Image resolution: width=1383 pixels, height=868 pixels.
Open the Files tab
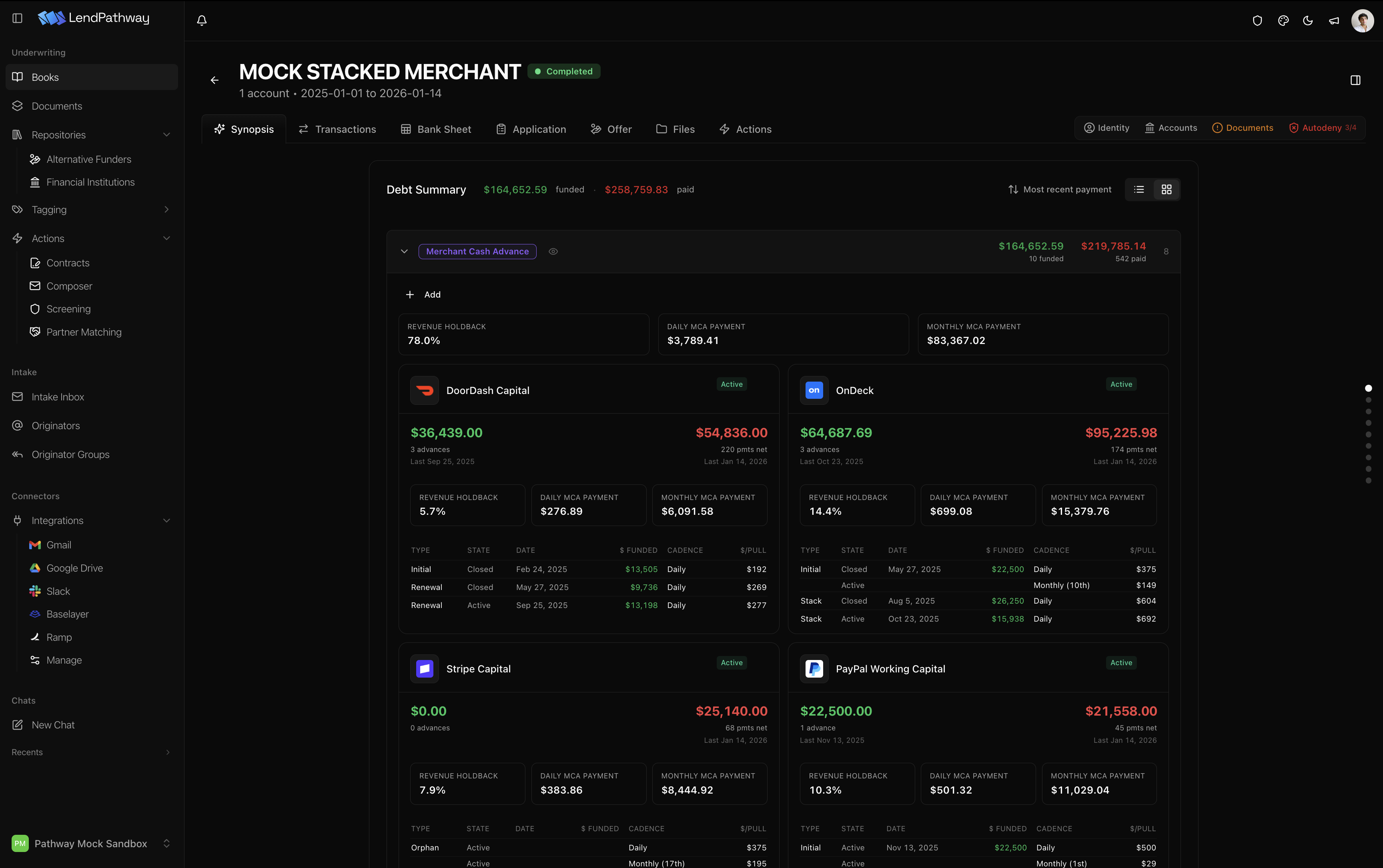tap(675, 129)
